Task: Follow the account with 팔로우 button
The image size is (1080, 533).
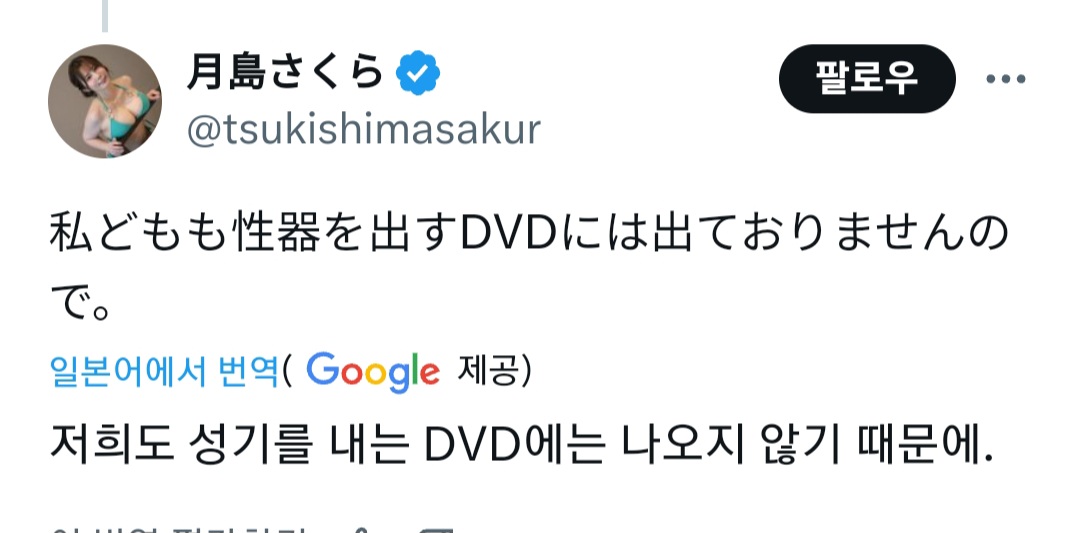Action: [x=867, y=79]
